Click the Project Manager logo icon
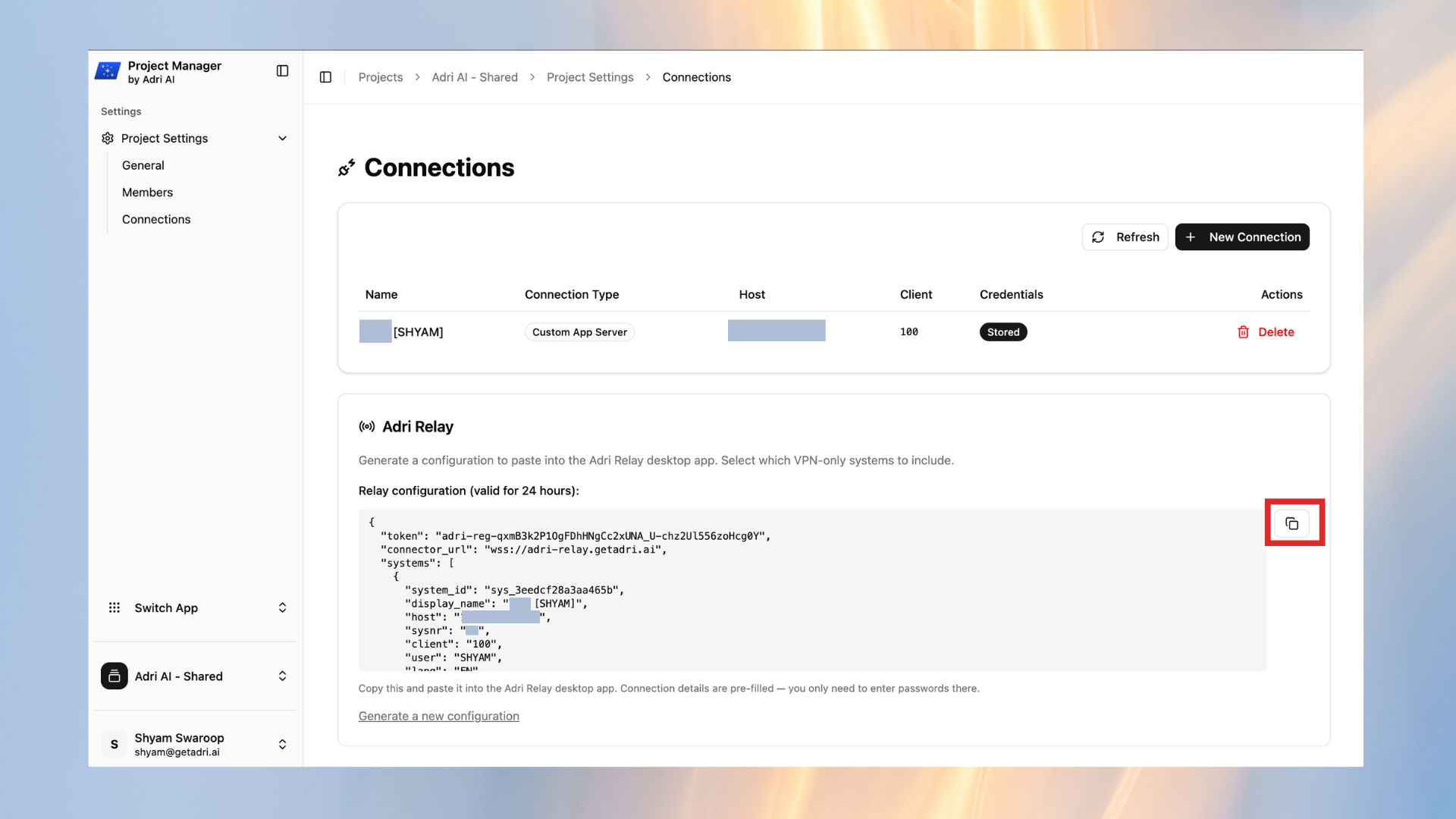This screenshot has height=819, width=1456. [108, 71]
